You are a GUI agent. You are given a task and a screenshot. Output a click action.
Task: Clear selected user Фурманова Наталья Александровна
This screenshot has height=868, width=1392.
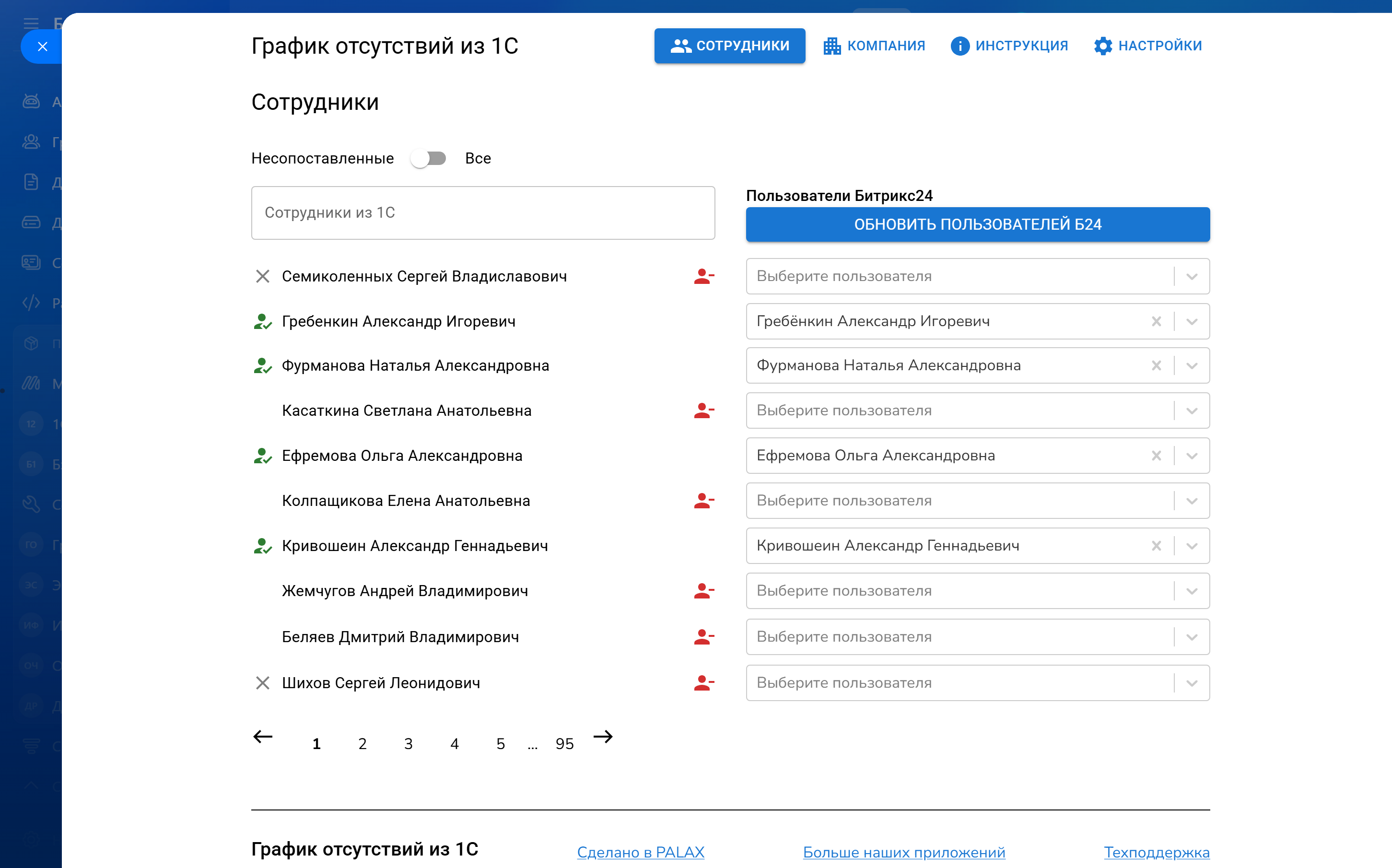click(x=1156, y=366)
